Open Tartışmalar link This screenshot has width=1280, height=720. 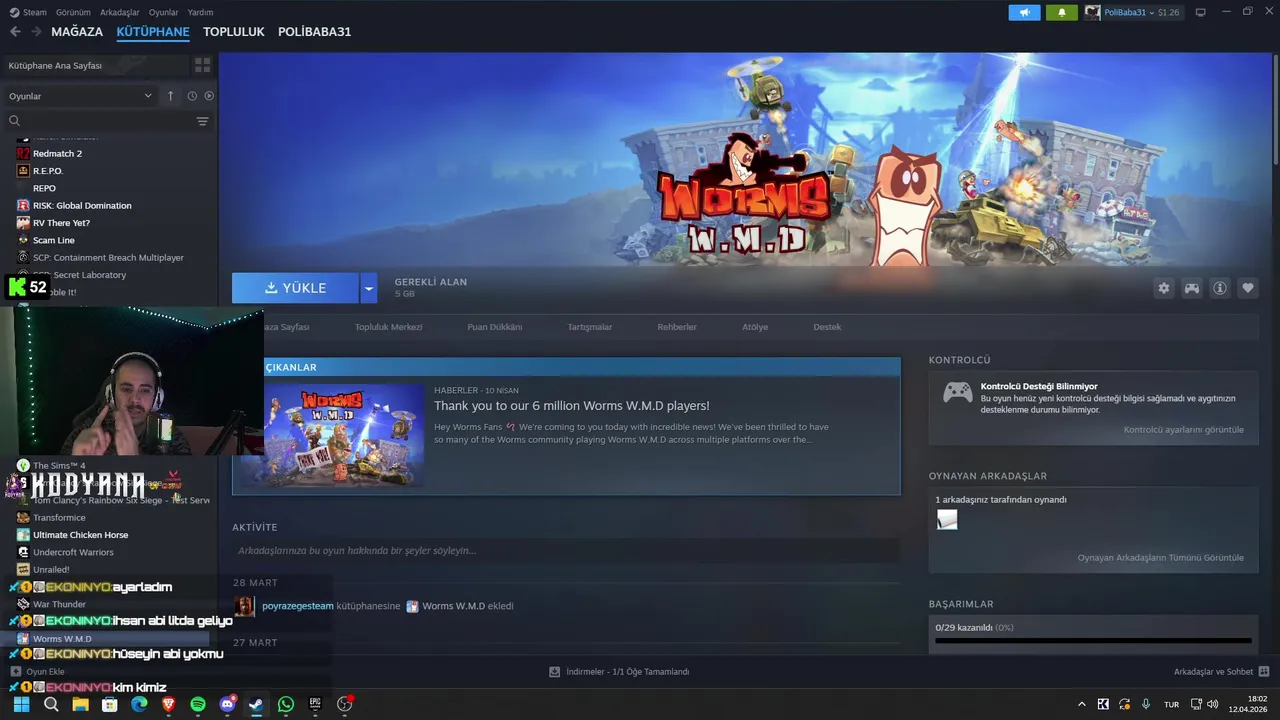[x=590, y=327]
